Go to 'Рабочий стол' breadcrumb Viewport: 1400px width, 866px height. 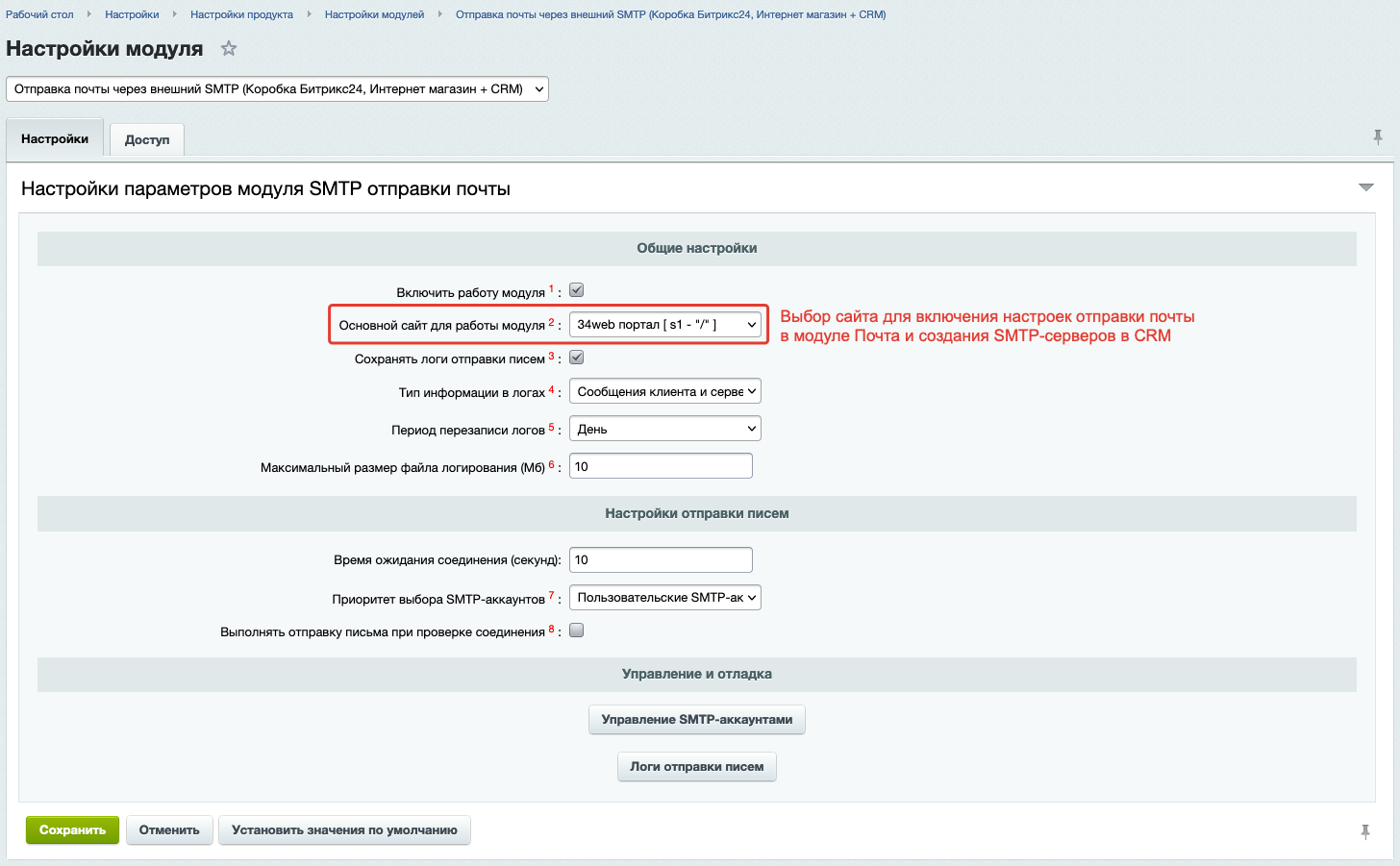pos(39,14)
